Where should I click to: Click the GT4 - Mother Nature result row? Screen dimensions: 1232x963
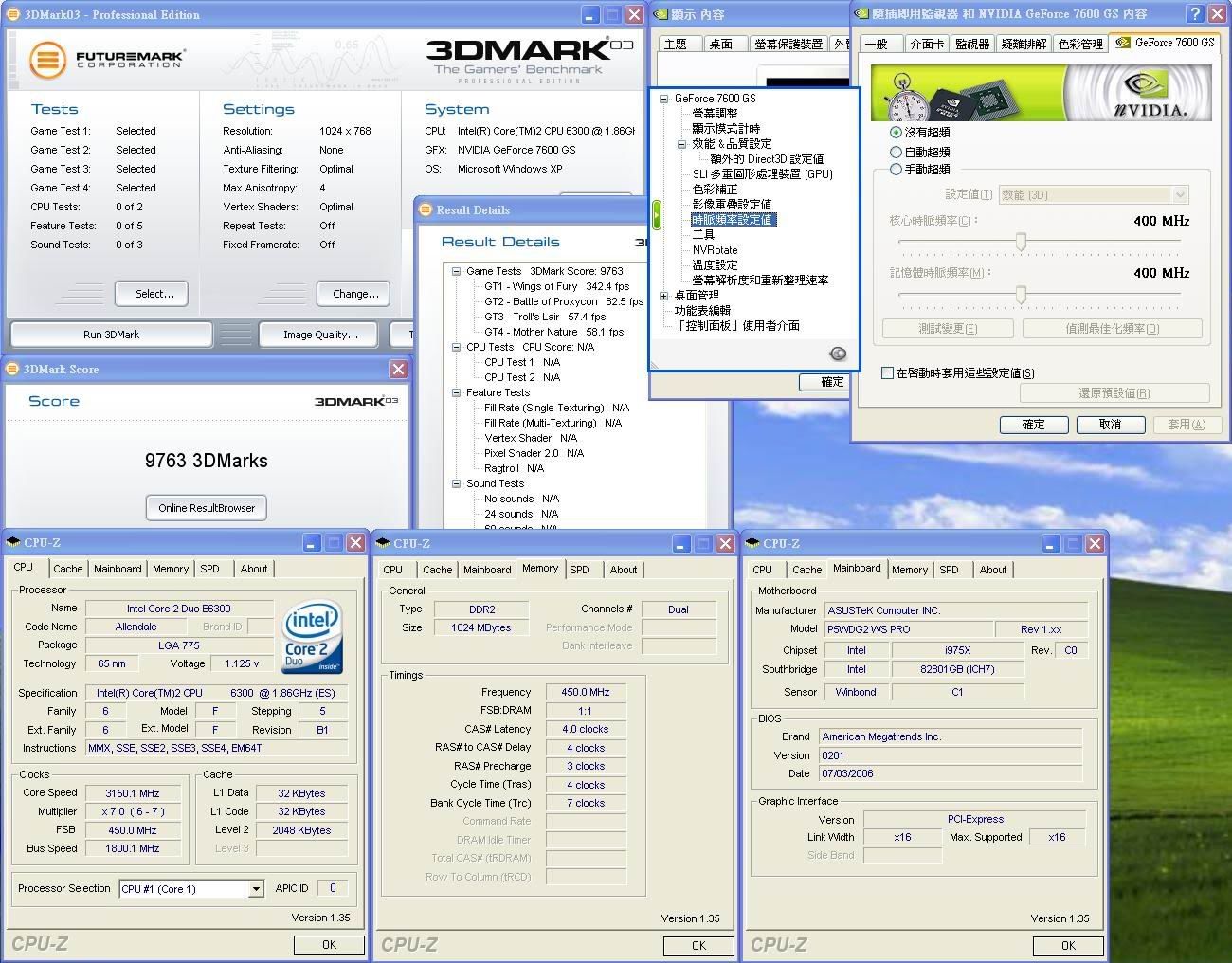(553, 332)
